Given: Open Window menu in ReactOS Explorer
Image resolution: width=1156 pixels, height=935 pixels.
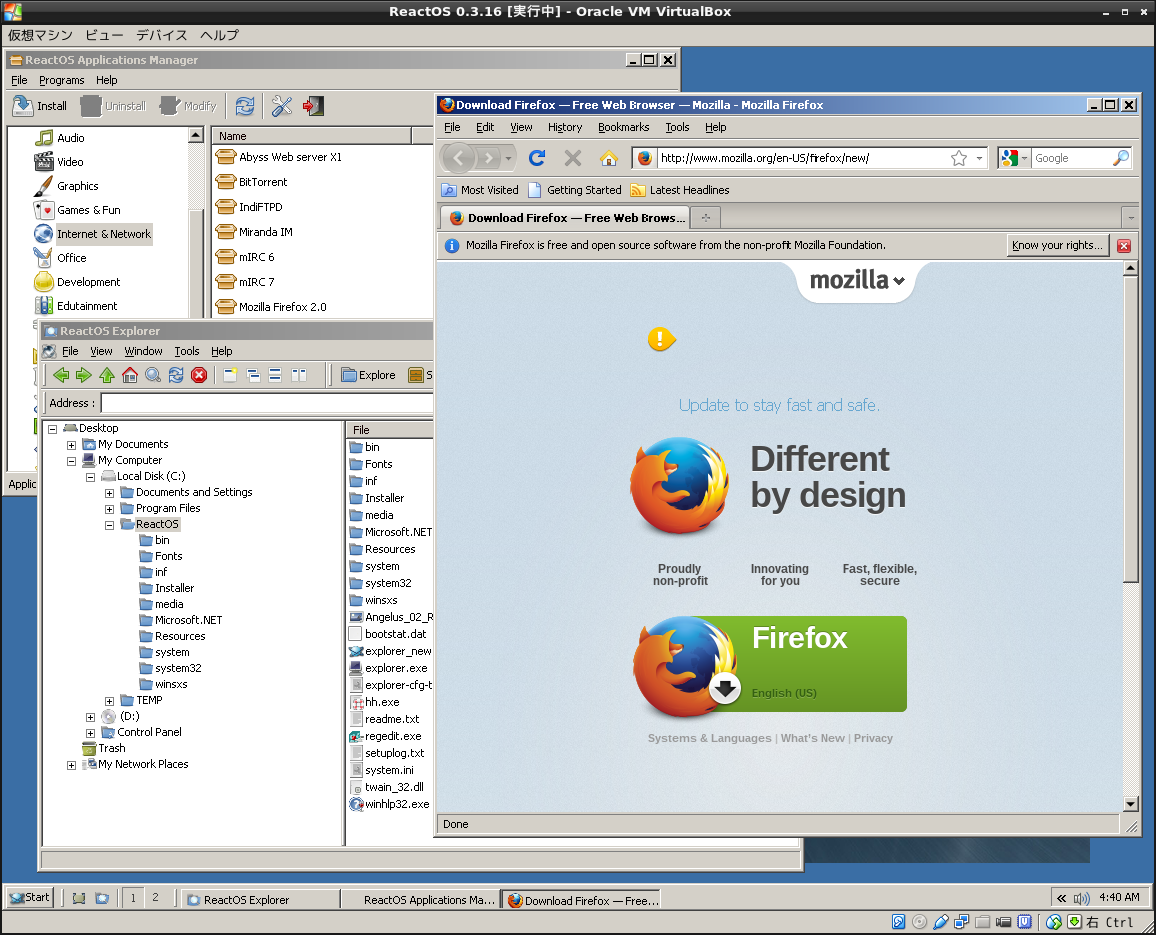Looking at the screenshot, I should tap(143, 352).
